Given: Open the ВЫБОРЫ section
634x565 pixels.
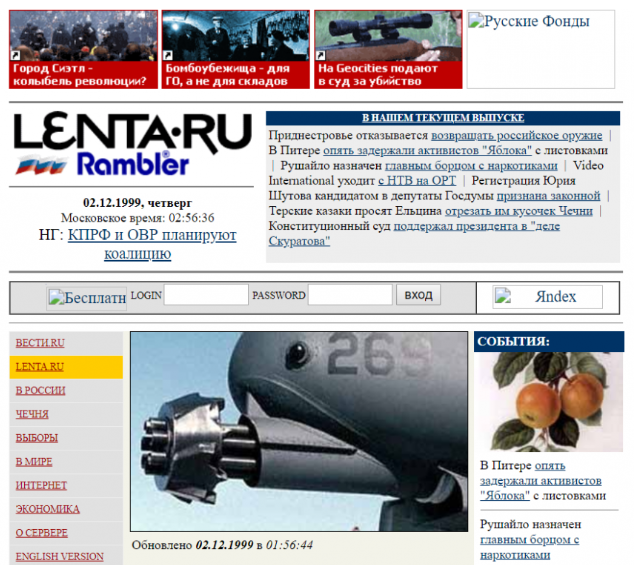Looking at the screenshot, I should (x=37, y=438).
